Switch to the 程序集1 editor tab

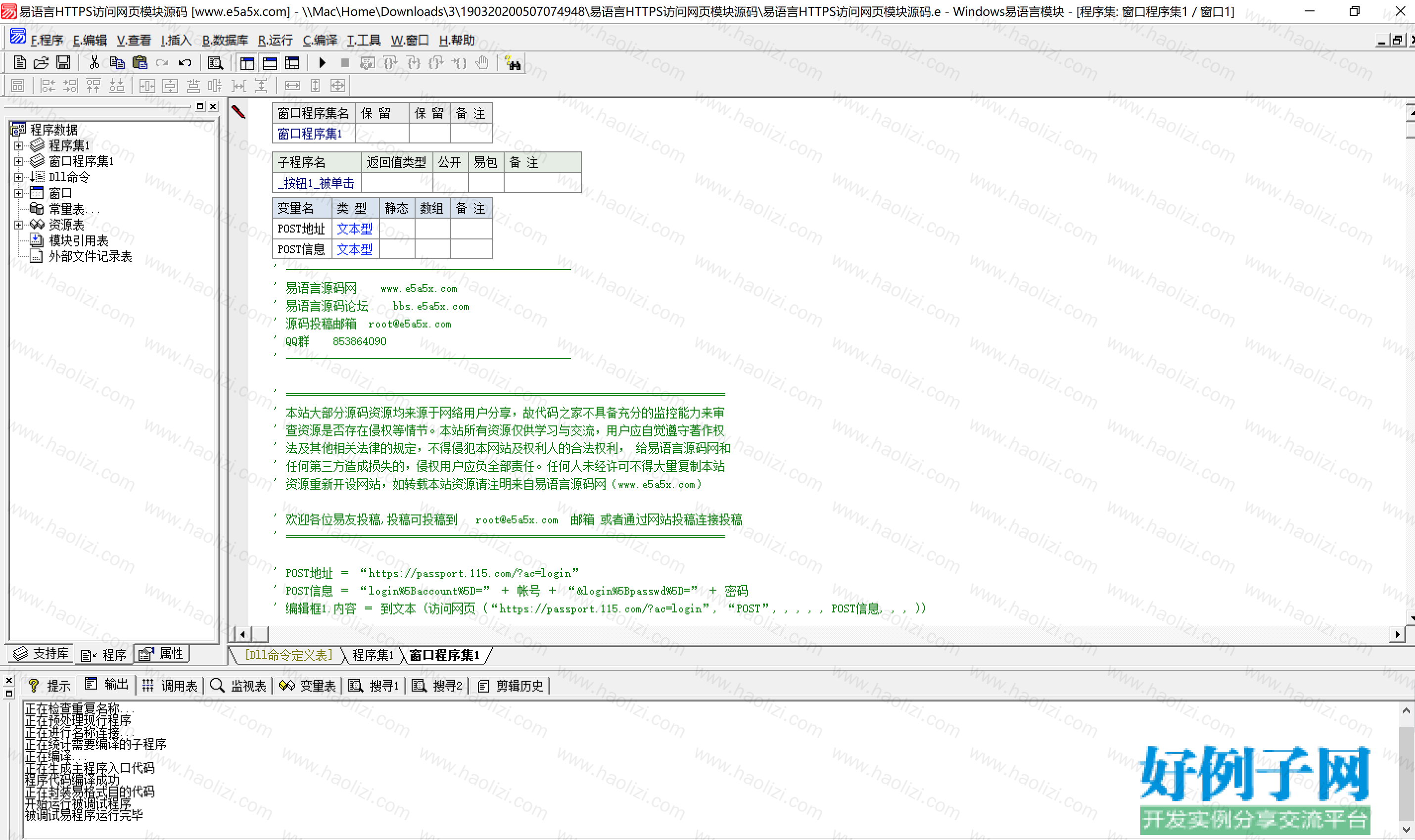point(373,655)
